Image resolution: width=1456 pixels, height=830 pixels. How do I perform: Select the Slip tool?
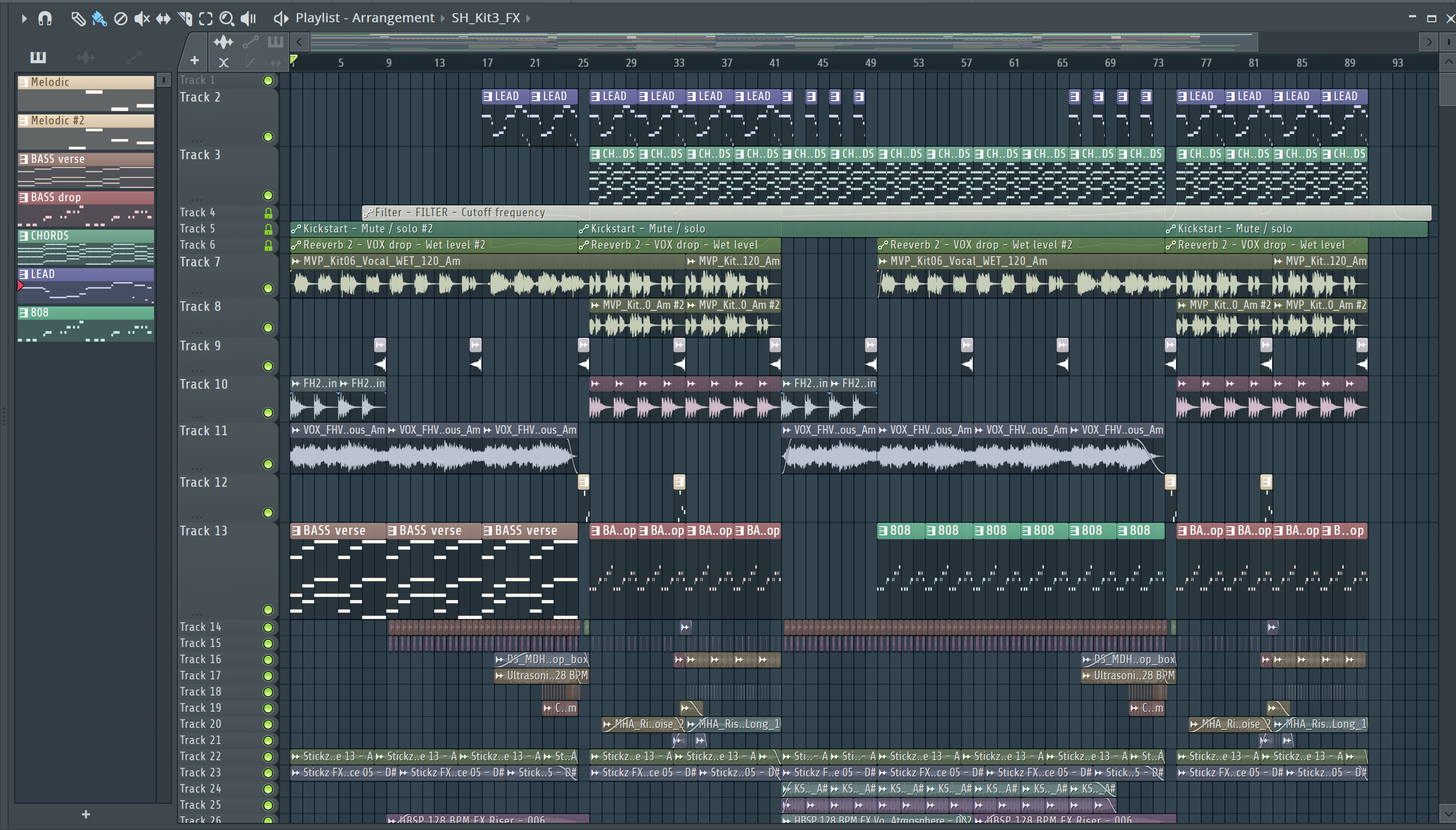pyautogui.click(x=163, y=19)
